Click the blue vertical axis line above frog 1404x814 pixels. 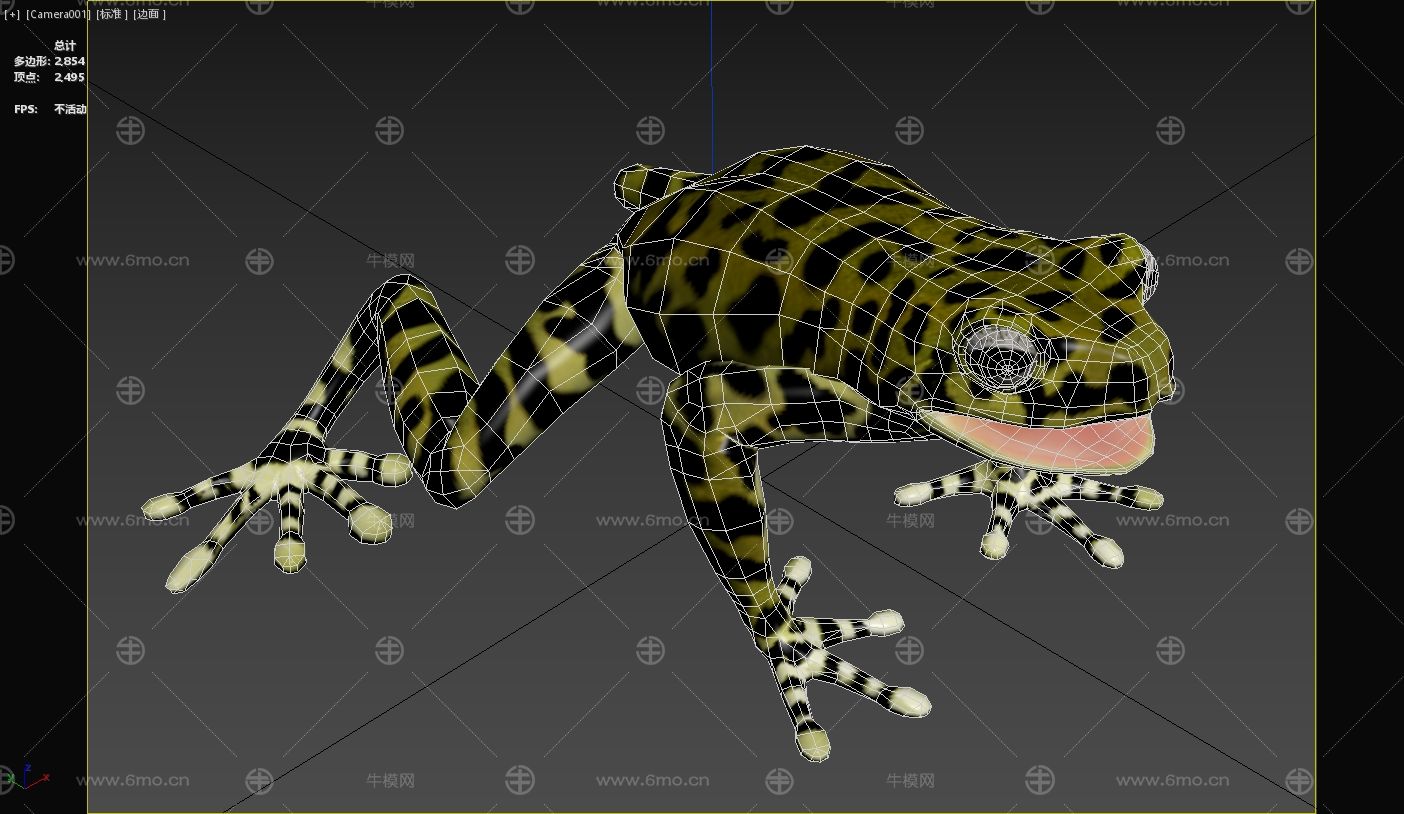[712, 80]
